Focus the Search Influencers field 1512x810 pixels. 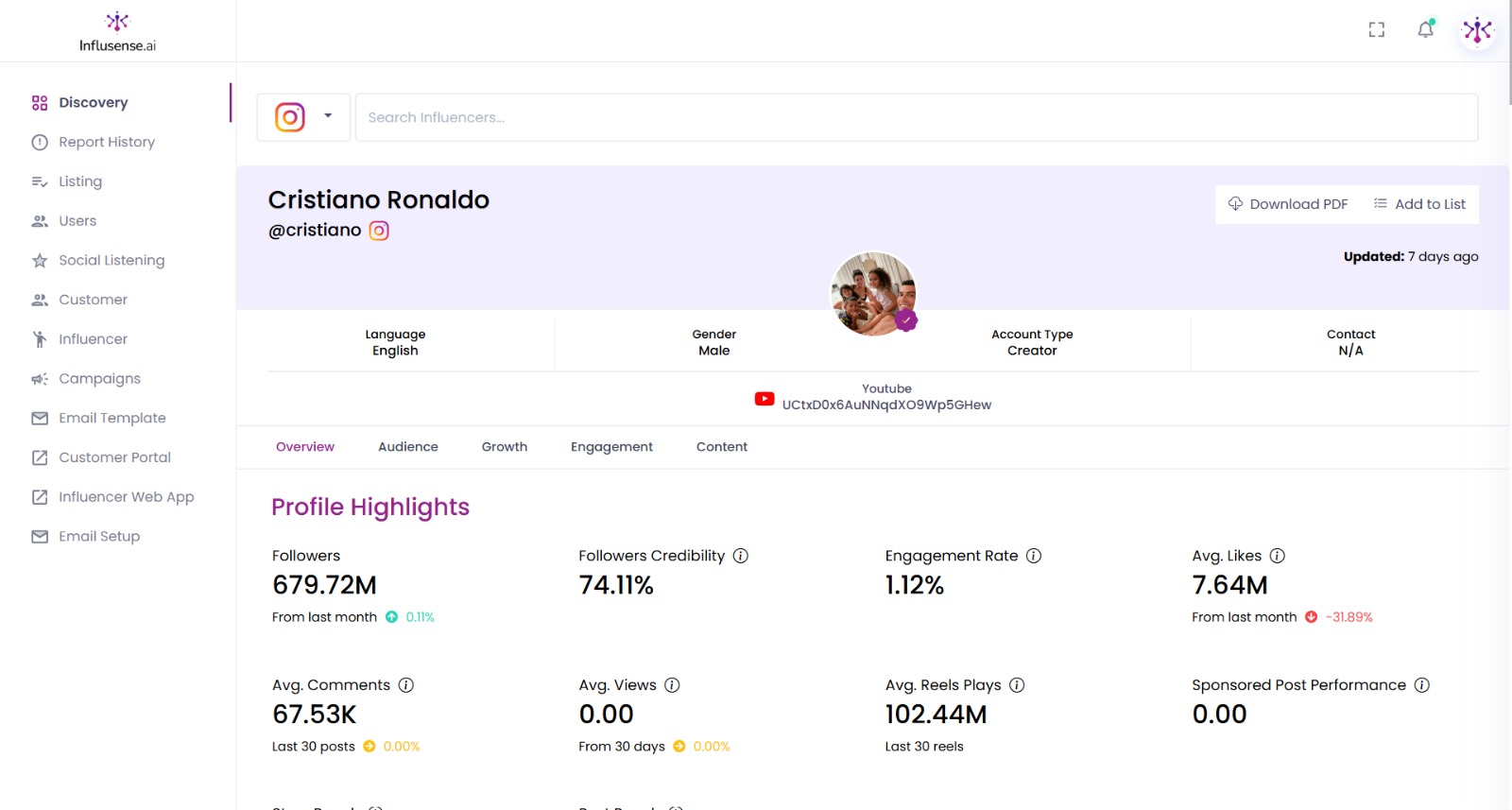[916, 117]
